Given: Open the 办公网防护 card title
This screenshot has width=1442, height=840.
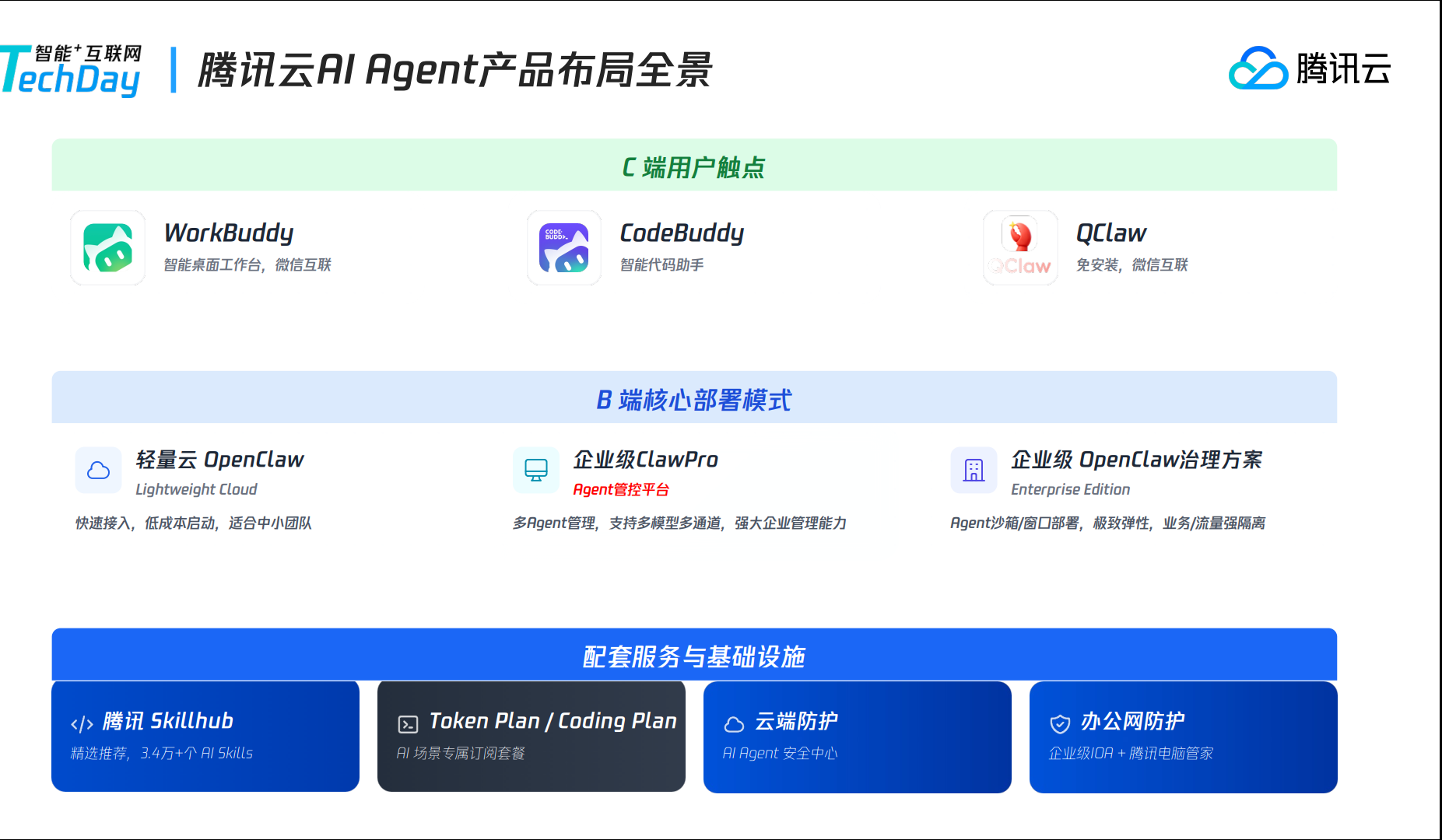Looking at the screenshot, I should point(1132,721).
